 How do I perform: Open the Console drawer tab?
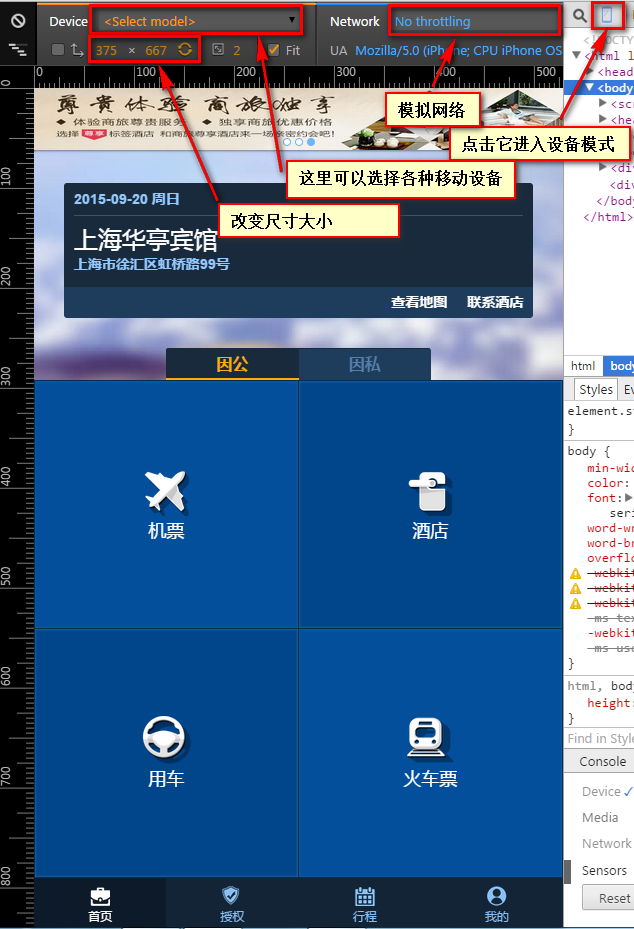tap(603, 761)
